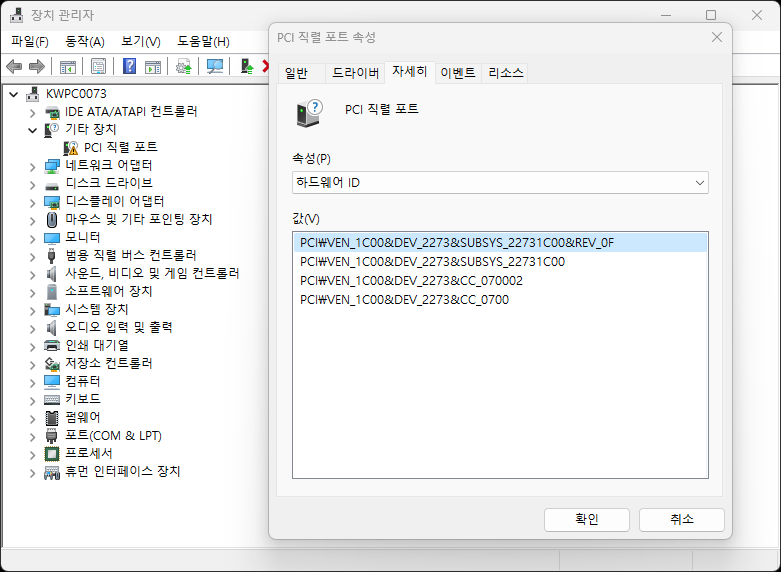This screenshot has width=781, height=572.
Task: Open the 속성 하드웨어 ID dropdown
Action: [500, 183]
